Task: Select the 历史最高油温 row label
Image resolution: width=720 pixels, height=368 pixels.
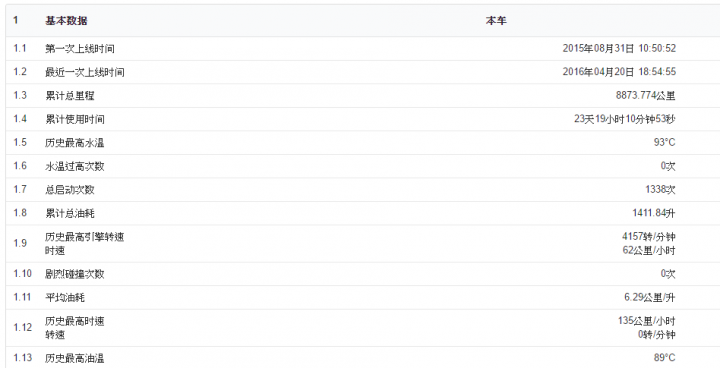Action: [75, 358]
